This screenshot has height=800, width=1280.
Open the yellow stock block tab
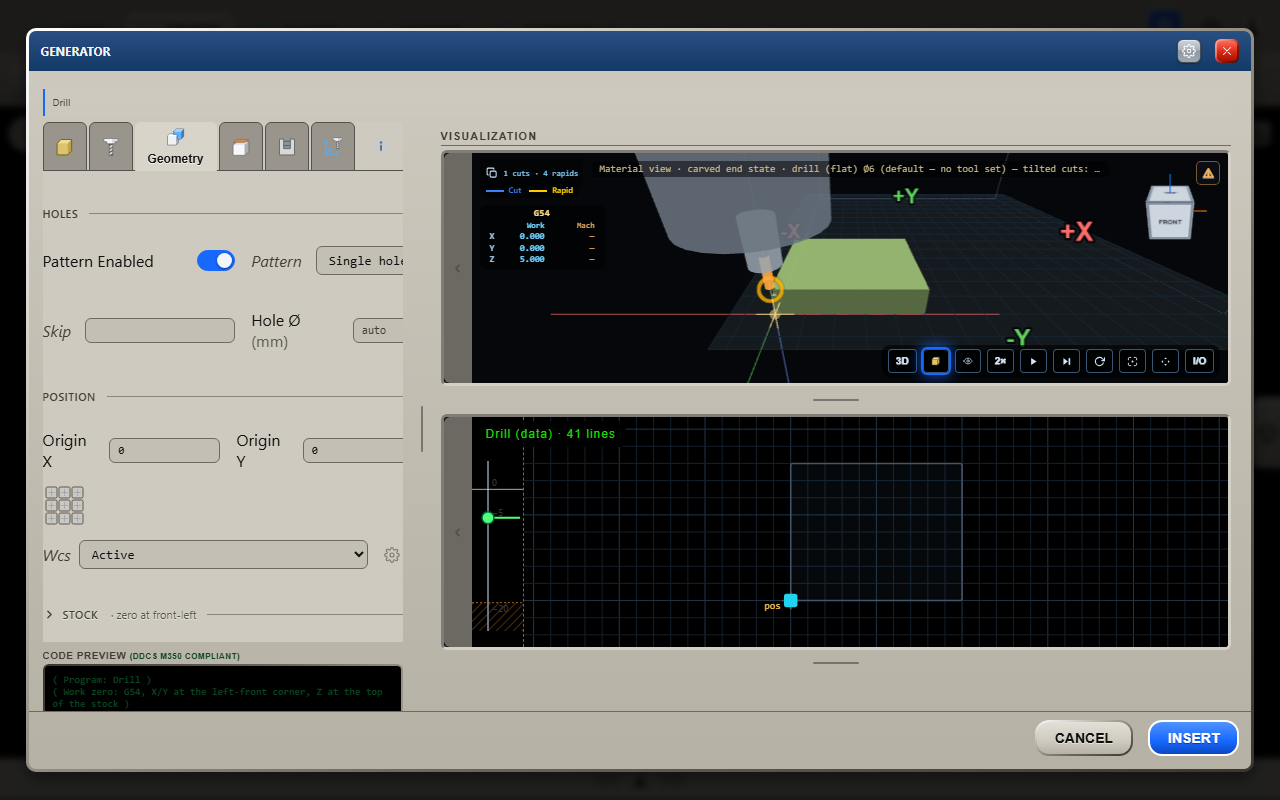click(65, 147)
